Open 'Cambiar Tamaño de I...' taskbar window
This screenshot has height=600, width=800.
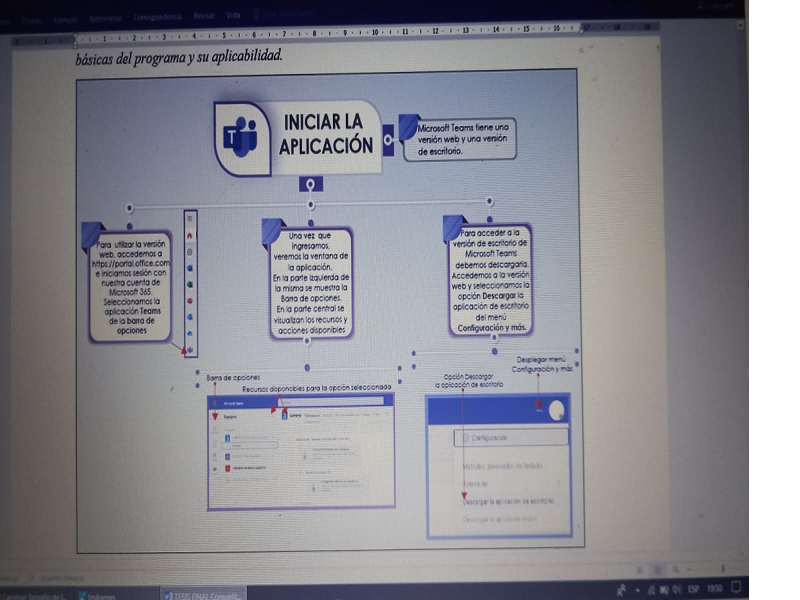tap(34, 596)
